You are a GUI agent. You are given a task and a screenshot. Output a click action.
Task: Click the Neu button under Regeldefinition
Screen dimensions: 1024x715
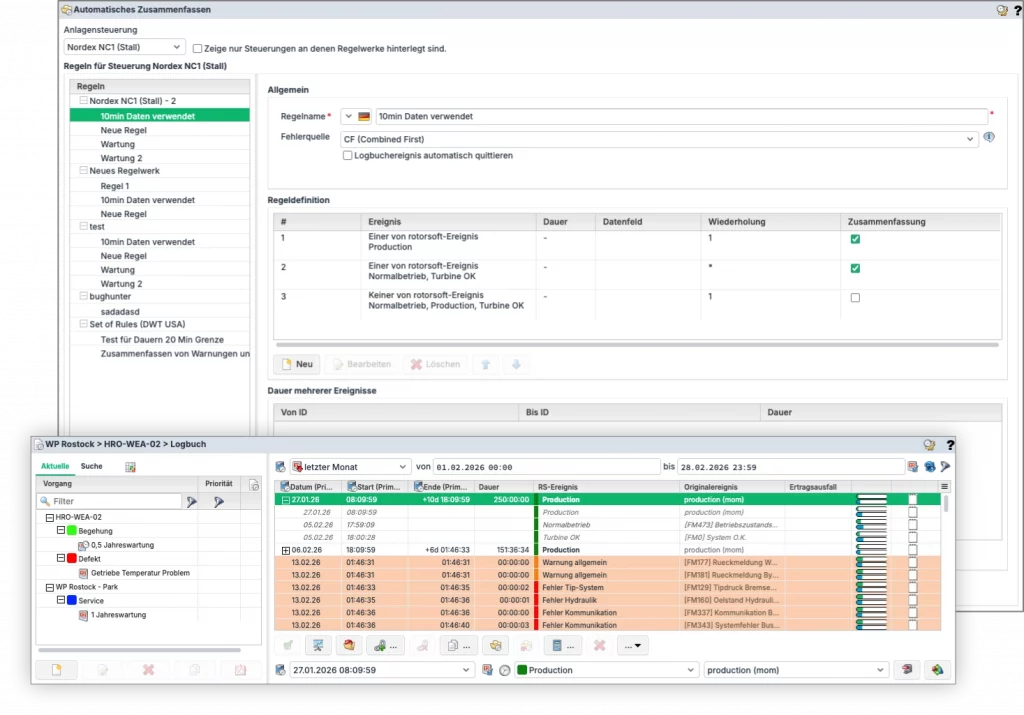click(x=296, y=364)
